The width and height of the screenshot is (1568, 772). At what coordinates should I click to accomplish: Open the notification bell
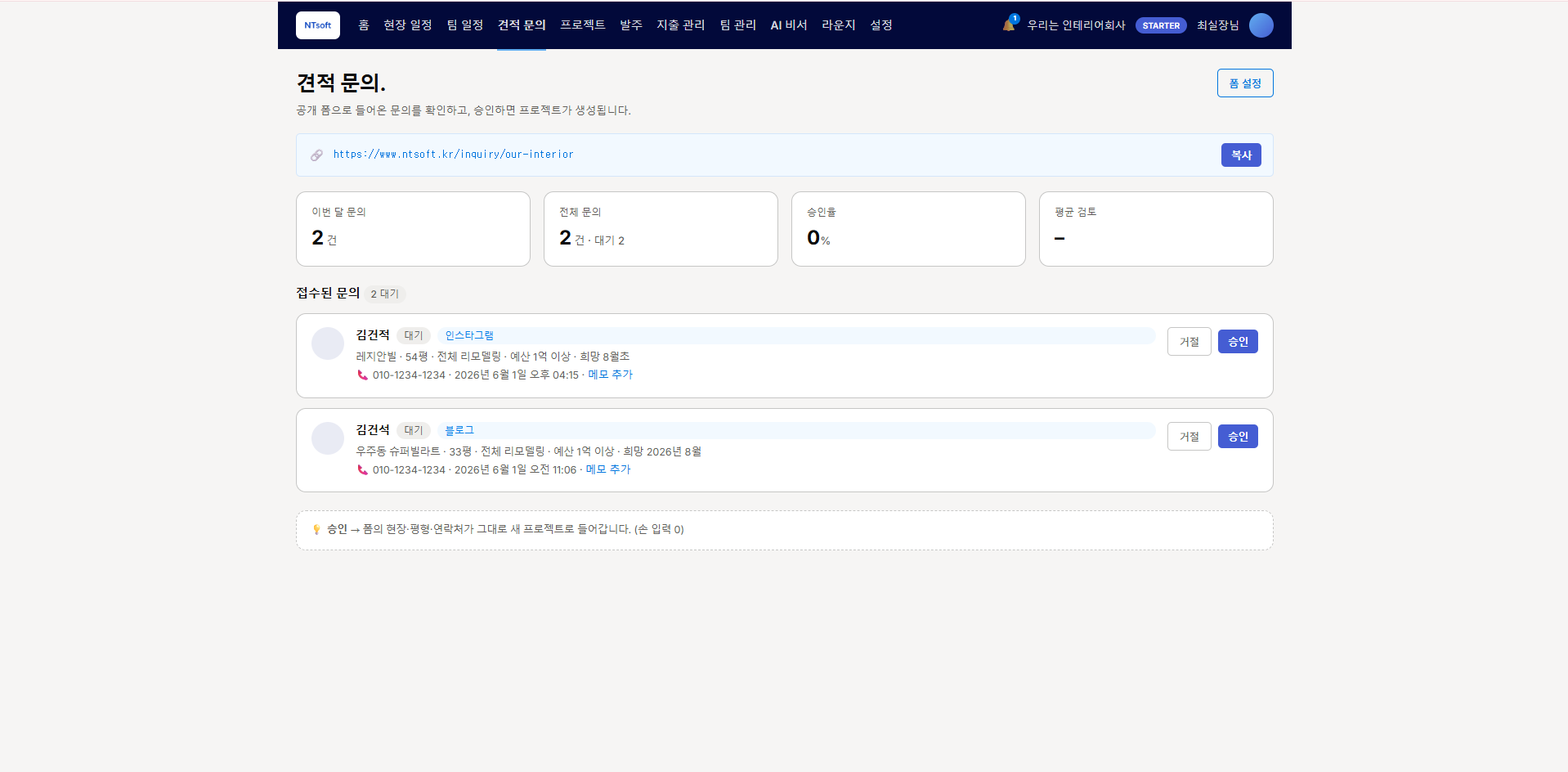click(1009, 25)
